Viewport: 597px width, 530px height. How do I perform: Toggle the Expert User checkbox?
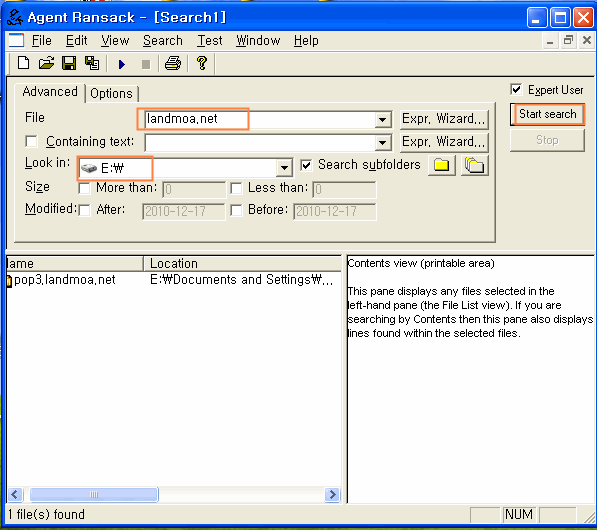pos(516,89)
